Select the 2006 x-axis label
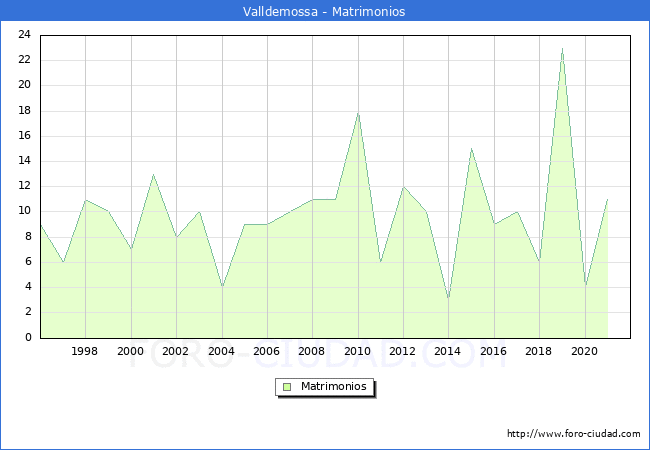 [x=267, y=351]
